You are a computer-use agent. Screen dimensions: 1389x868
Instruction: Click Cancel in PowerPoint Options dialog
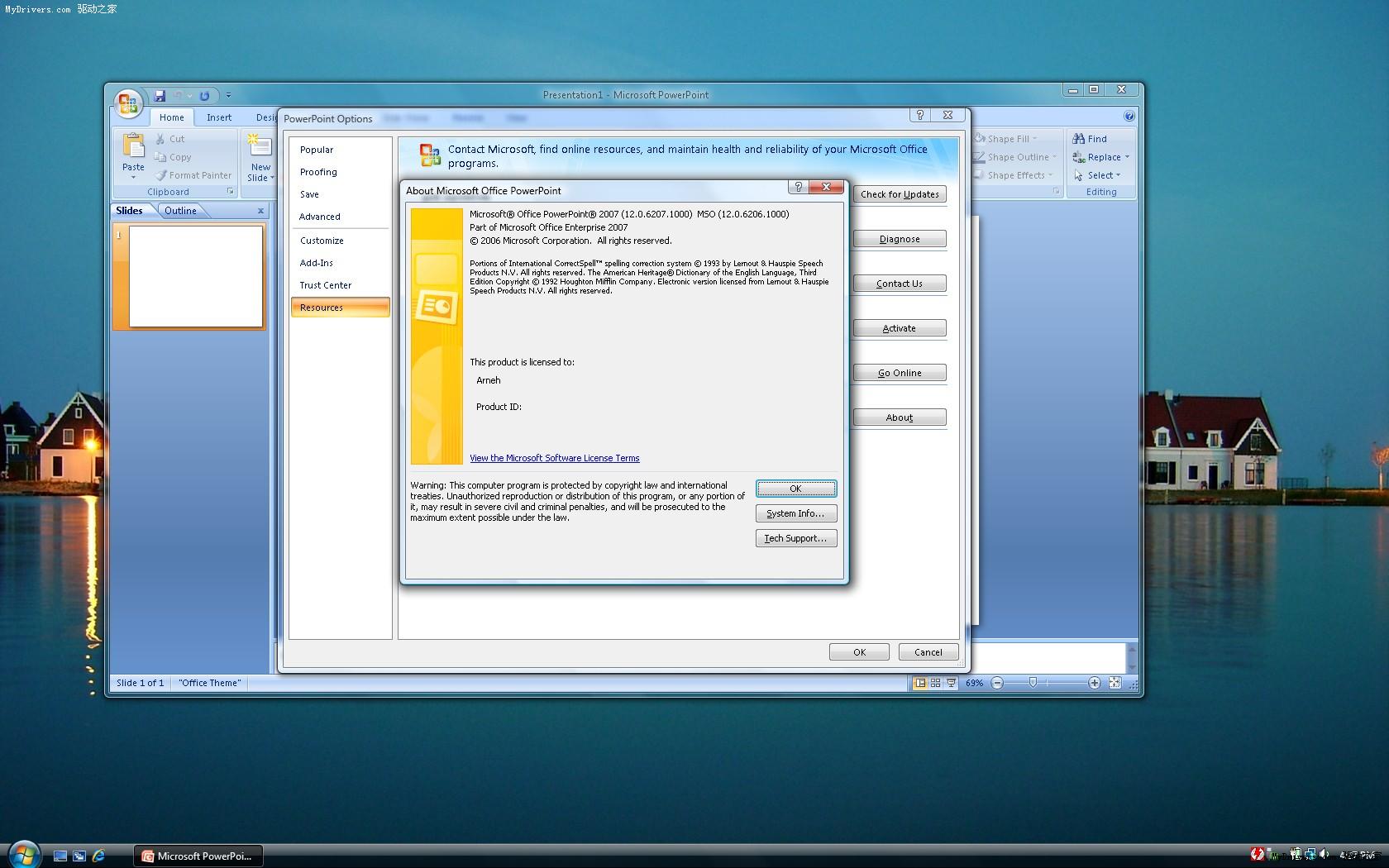pos(928,652)
